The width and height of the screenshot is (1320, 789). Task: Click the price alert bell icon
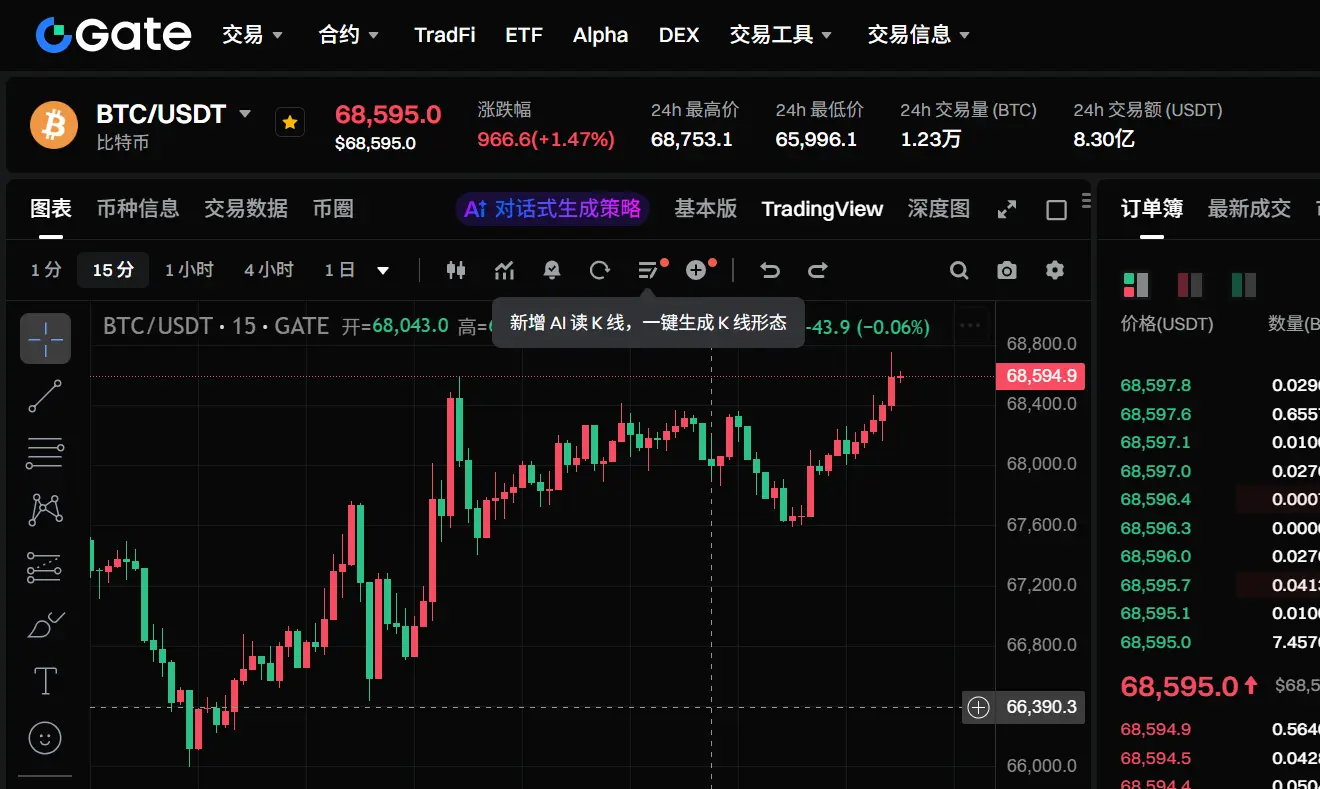(x=551, y=270)
